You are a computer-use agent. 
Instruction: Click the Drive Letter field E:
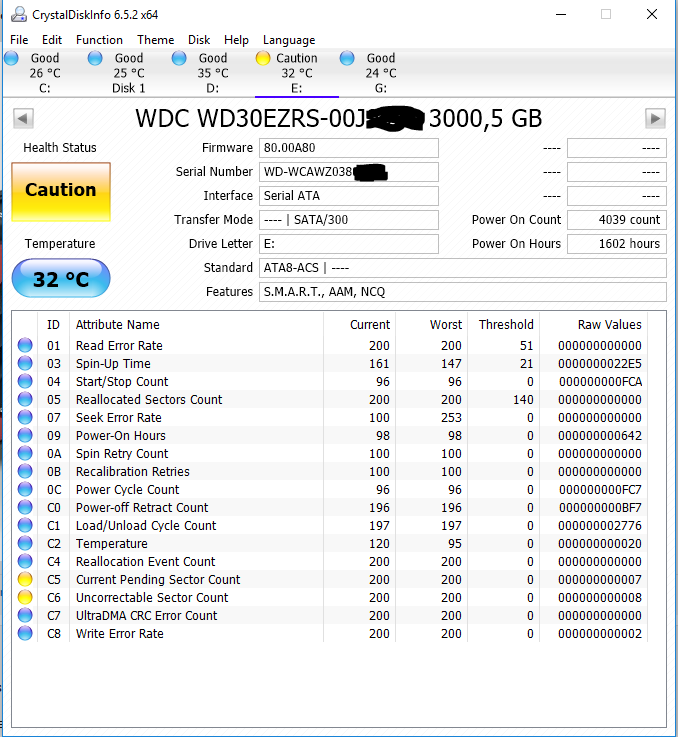348,244
